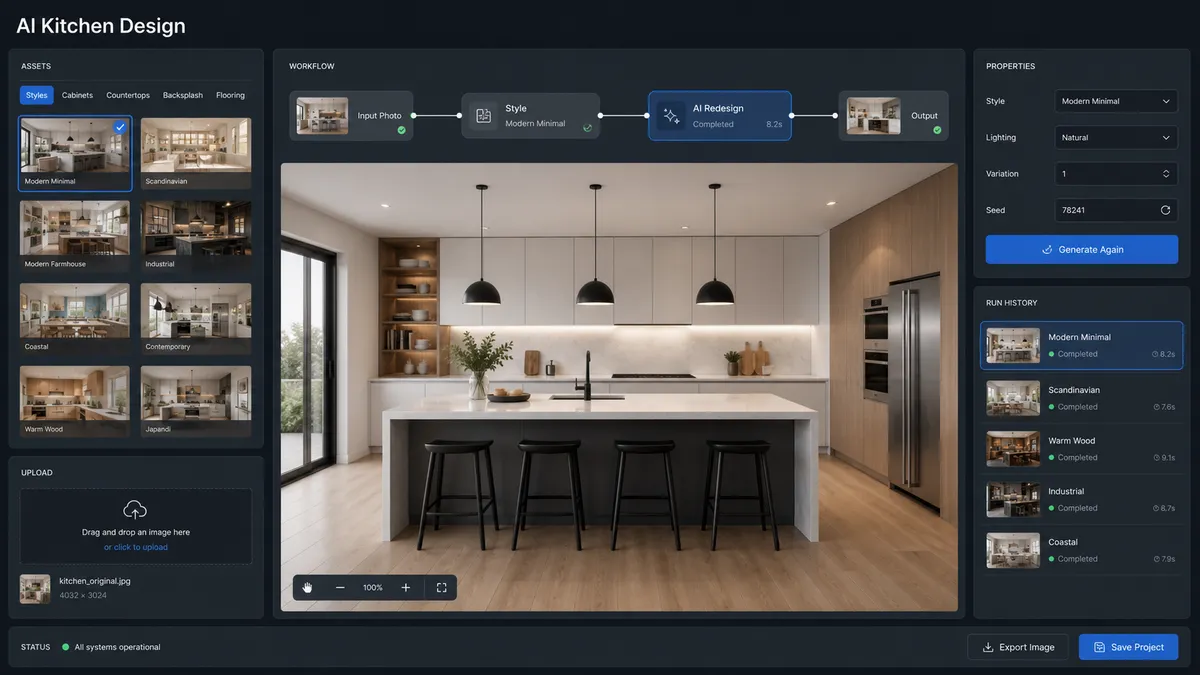Select the Modern Farmhouse style thumbnail
The image size is (1200, 675).
click(75, 236)
